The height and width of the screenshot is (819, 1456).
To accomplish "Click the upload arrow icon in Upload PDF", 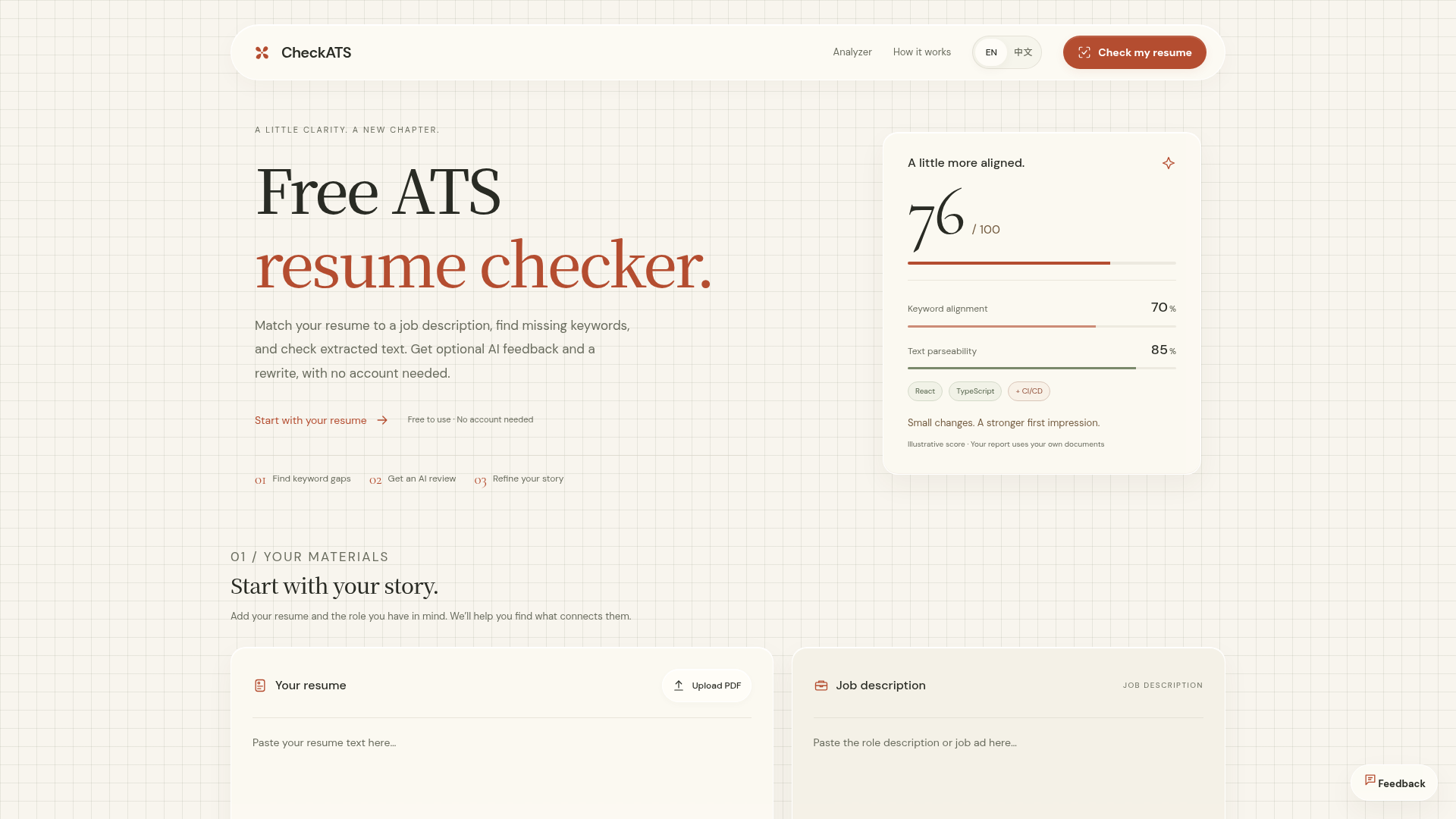I will 679,686.
